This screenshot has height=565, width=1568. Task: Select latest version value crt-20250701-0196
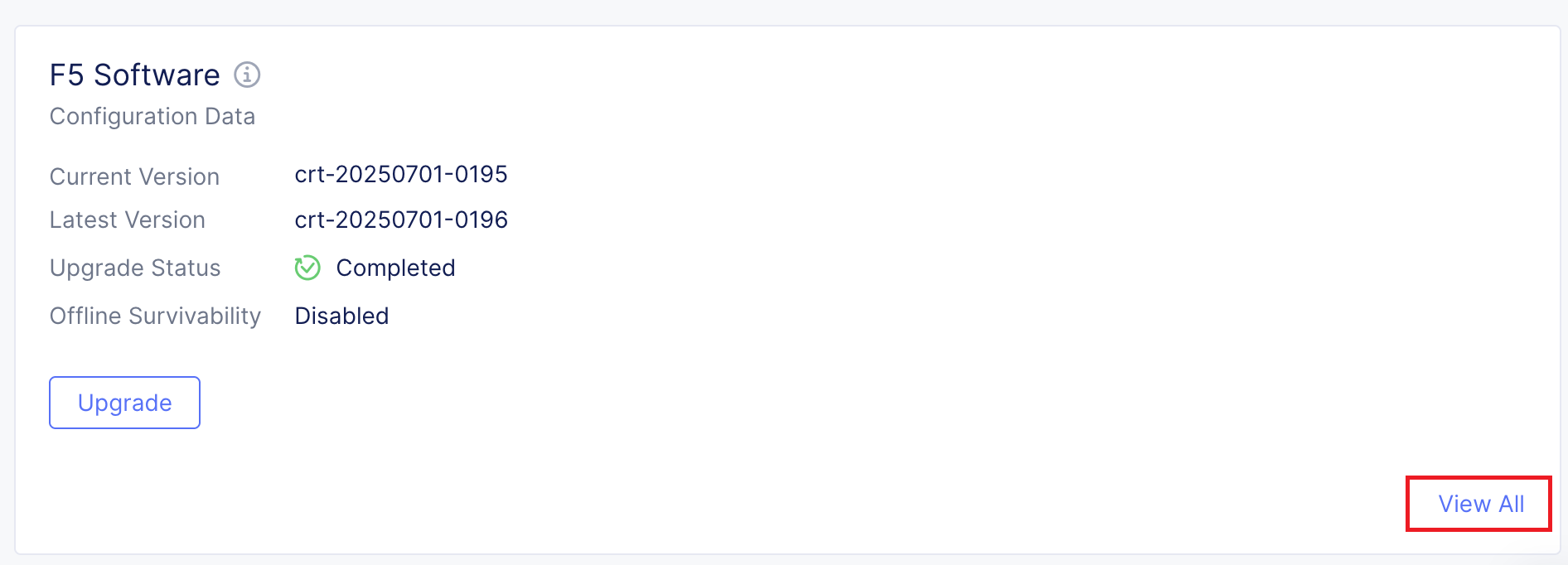point(401,220)
